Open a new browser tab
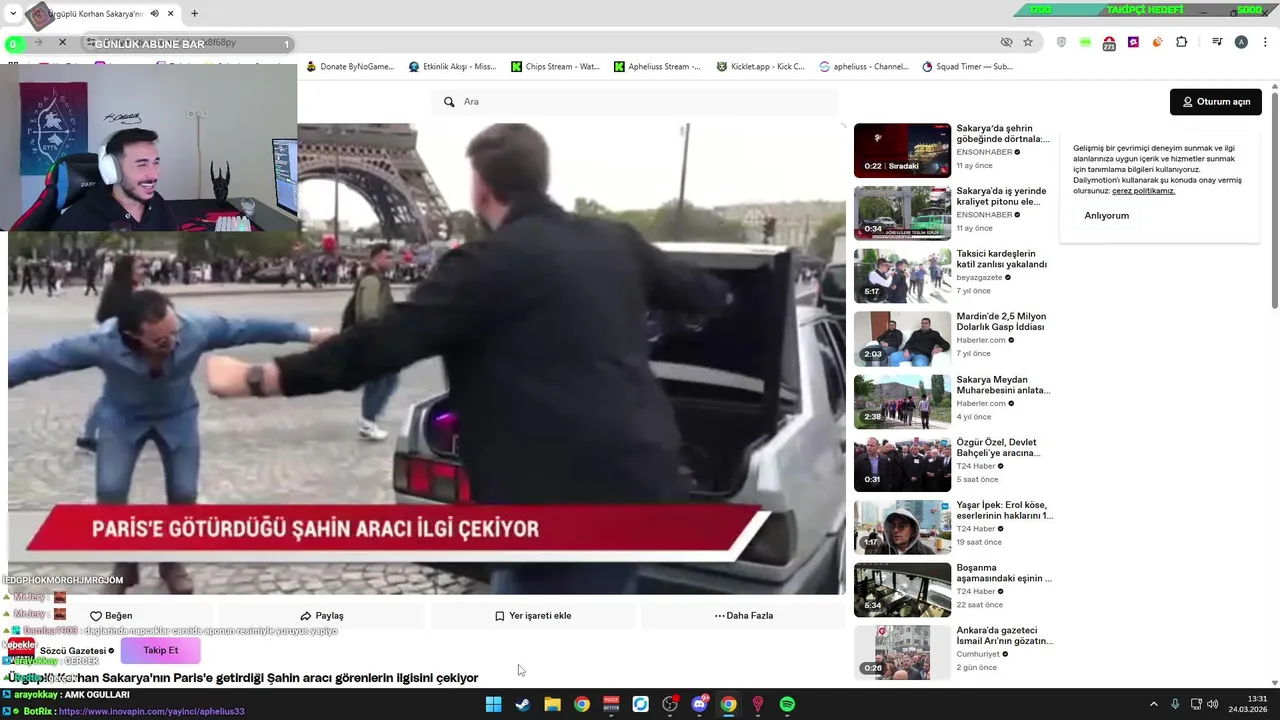This screenshot has height=720, width=1280. 194,14
